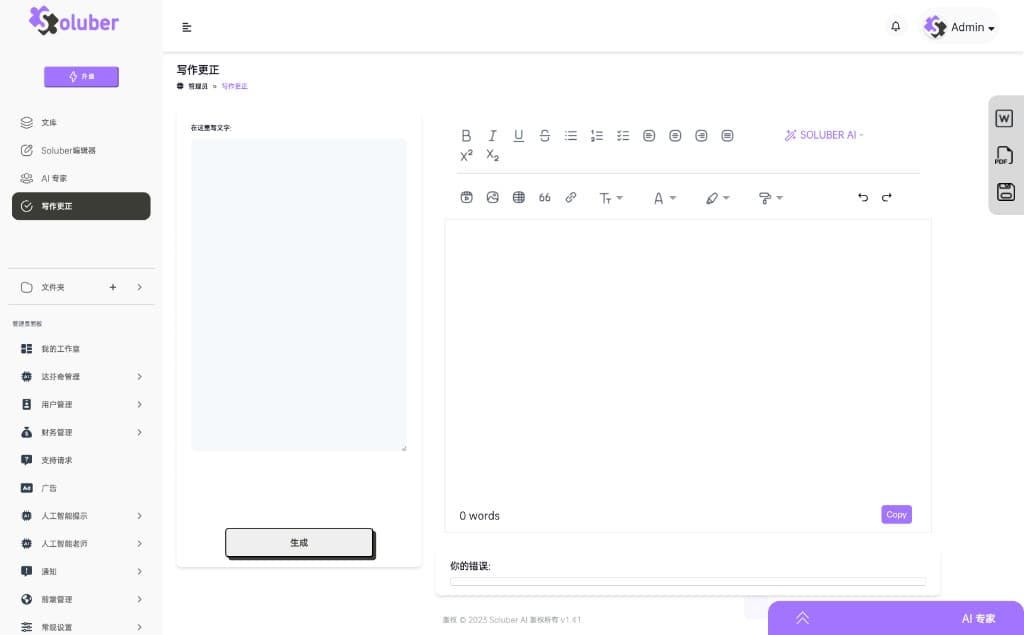Viewport: 1024px width, 635px height.
Task: Open the highlighter color dropdown
Action: [717, 198]
